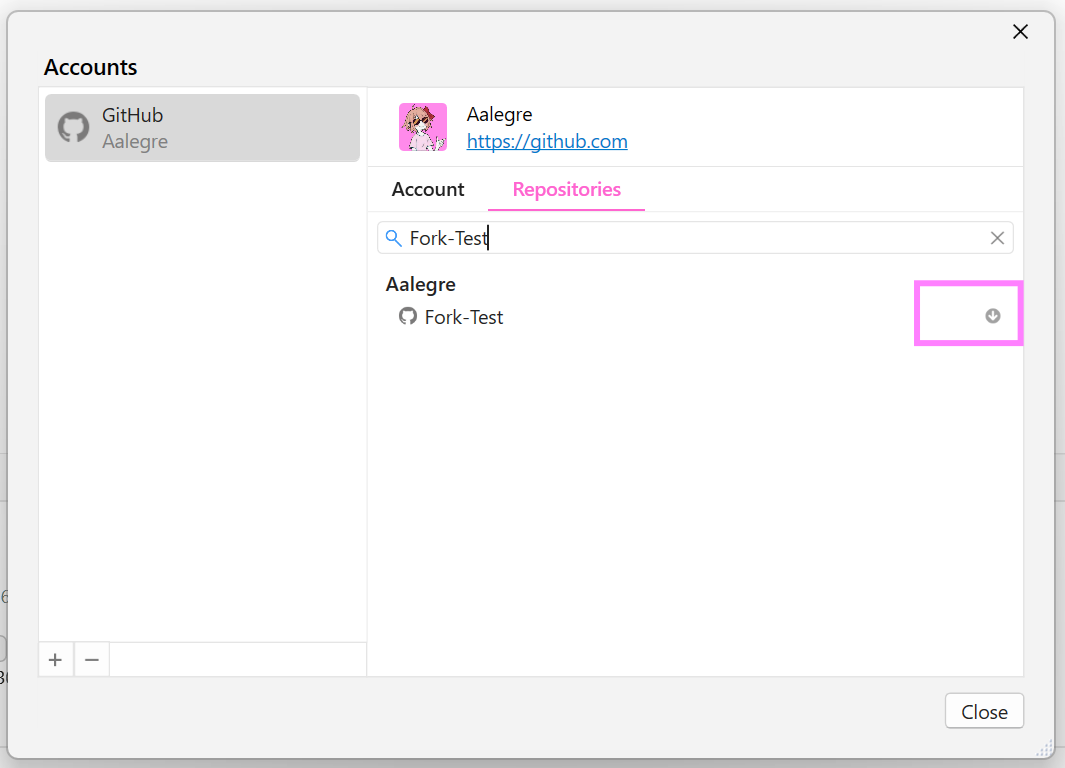Expand the Aalegre repositories section
The height and width of the screenshot is (768, 1065).
[420, 284]
